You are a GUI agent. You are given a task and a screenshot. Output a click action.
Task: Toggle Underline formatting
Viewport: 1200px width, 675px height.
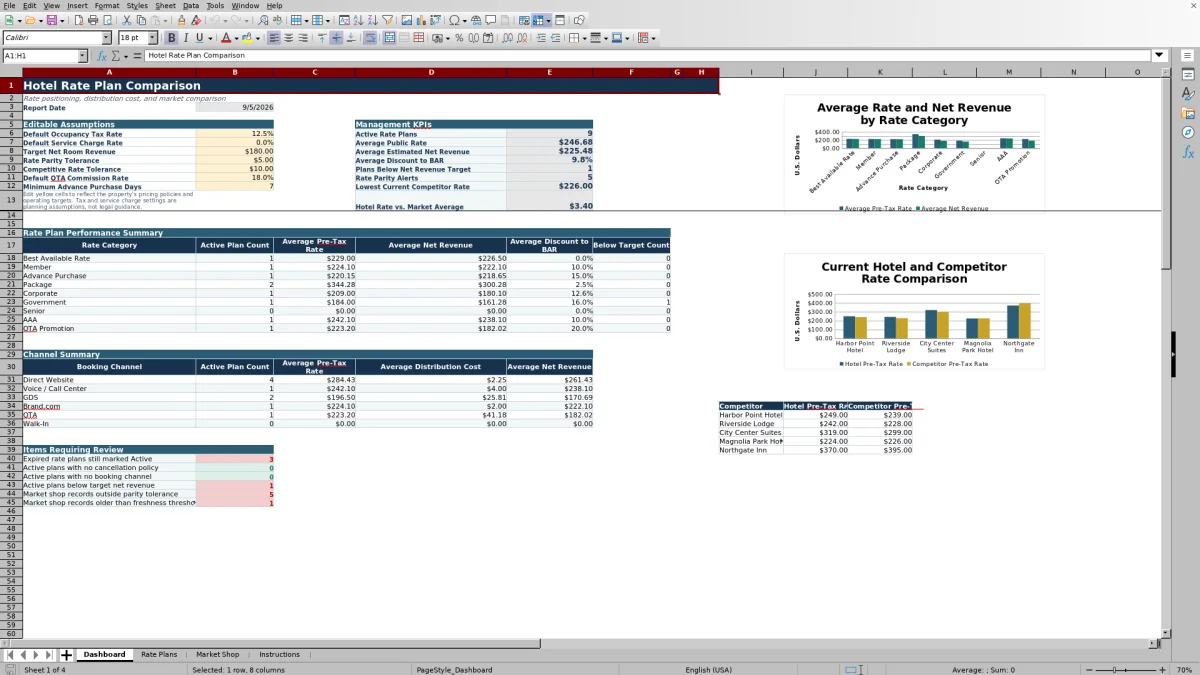pos(200,38)
